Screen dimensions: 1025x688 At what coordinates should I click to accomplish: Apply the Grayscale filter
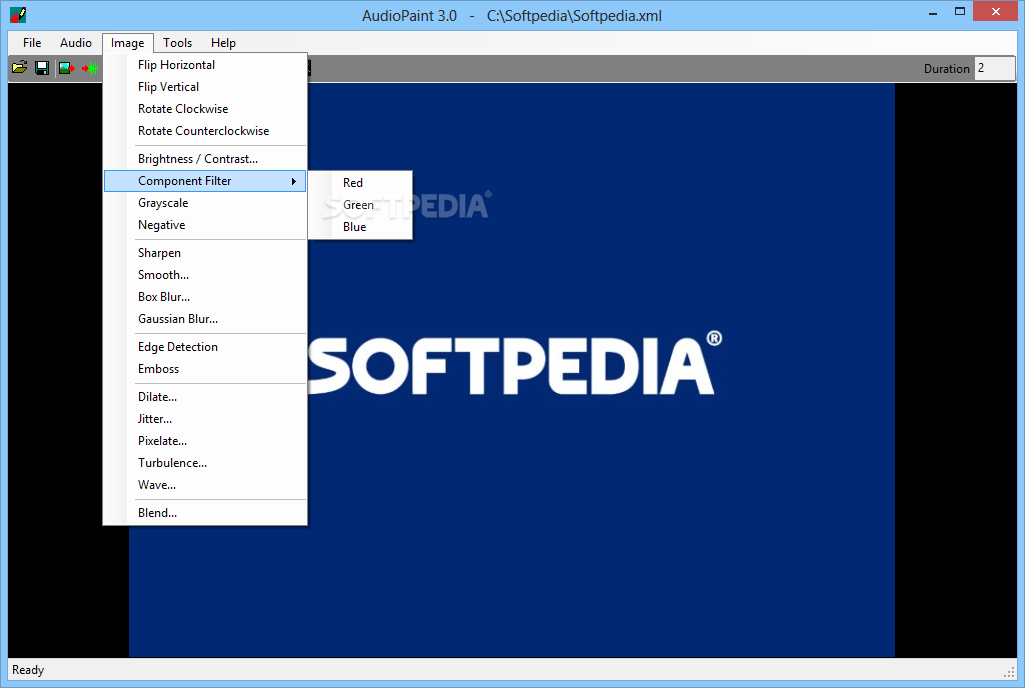tap(205, 203)
